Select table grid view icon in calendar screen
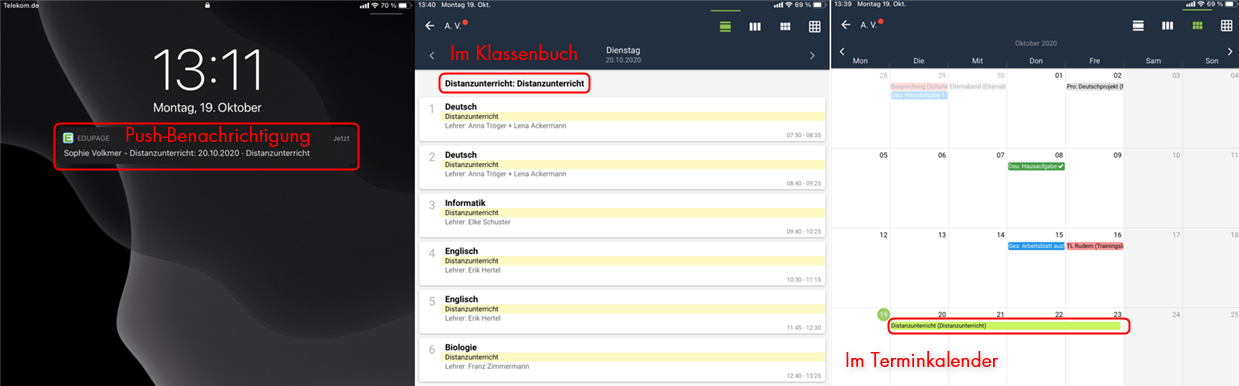The image size is (1239, 386). point(1228,25)
